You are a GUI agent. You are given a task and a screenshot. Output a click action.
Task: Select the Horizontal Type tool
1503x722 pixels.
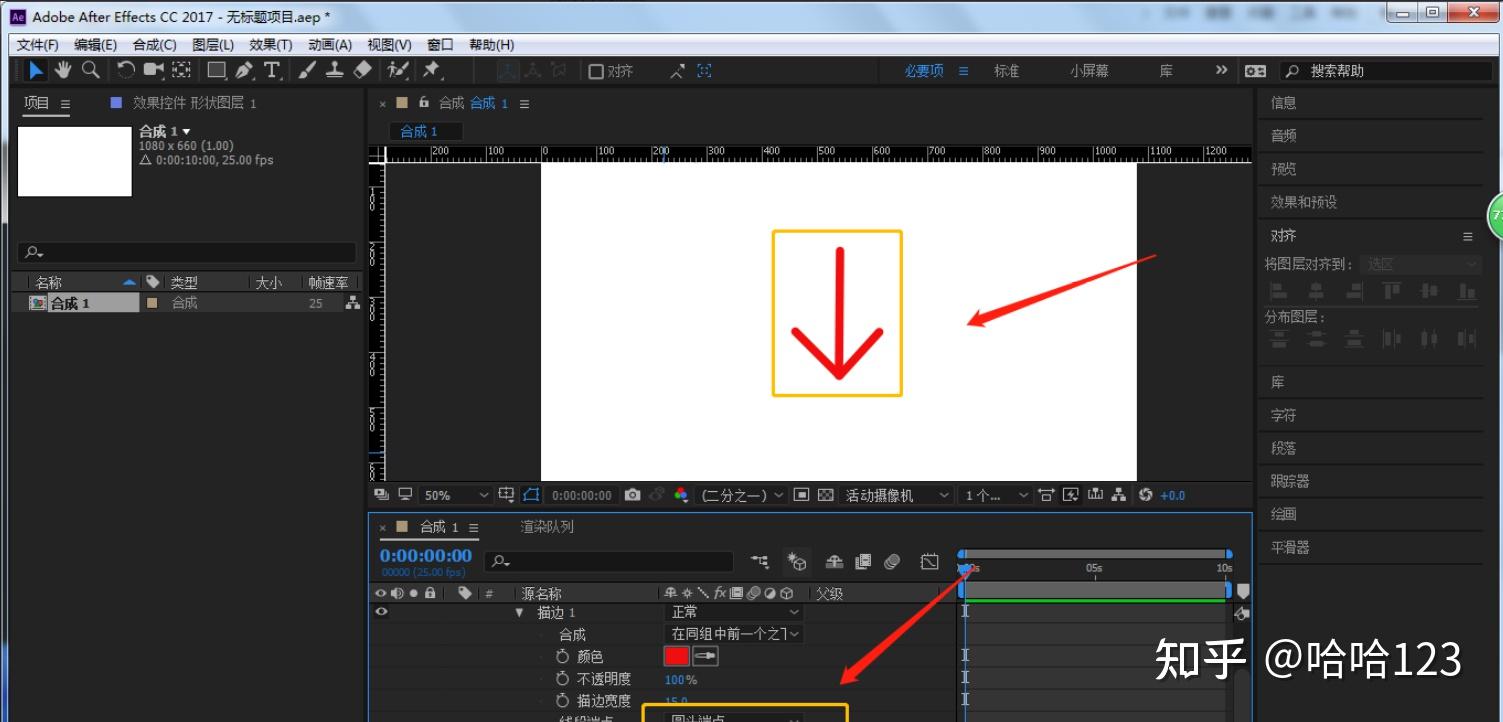[x=272, y=70]
